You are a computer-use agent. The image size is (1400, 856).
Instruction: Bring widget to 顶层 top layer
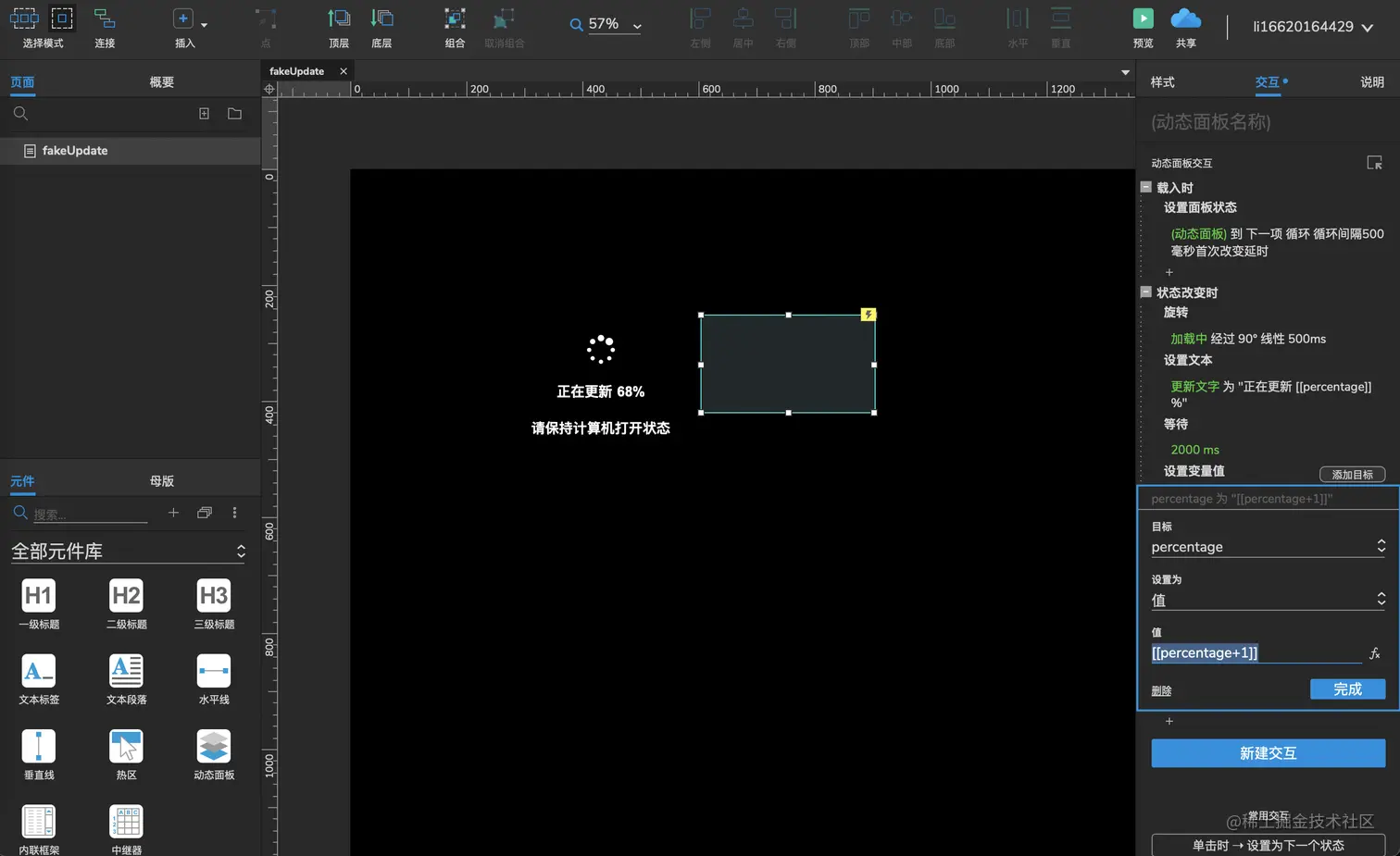pos(339,28)
